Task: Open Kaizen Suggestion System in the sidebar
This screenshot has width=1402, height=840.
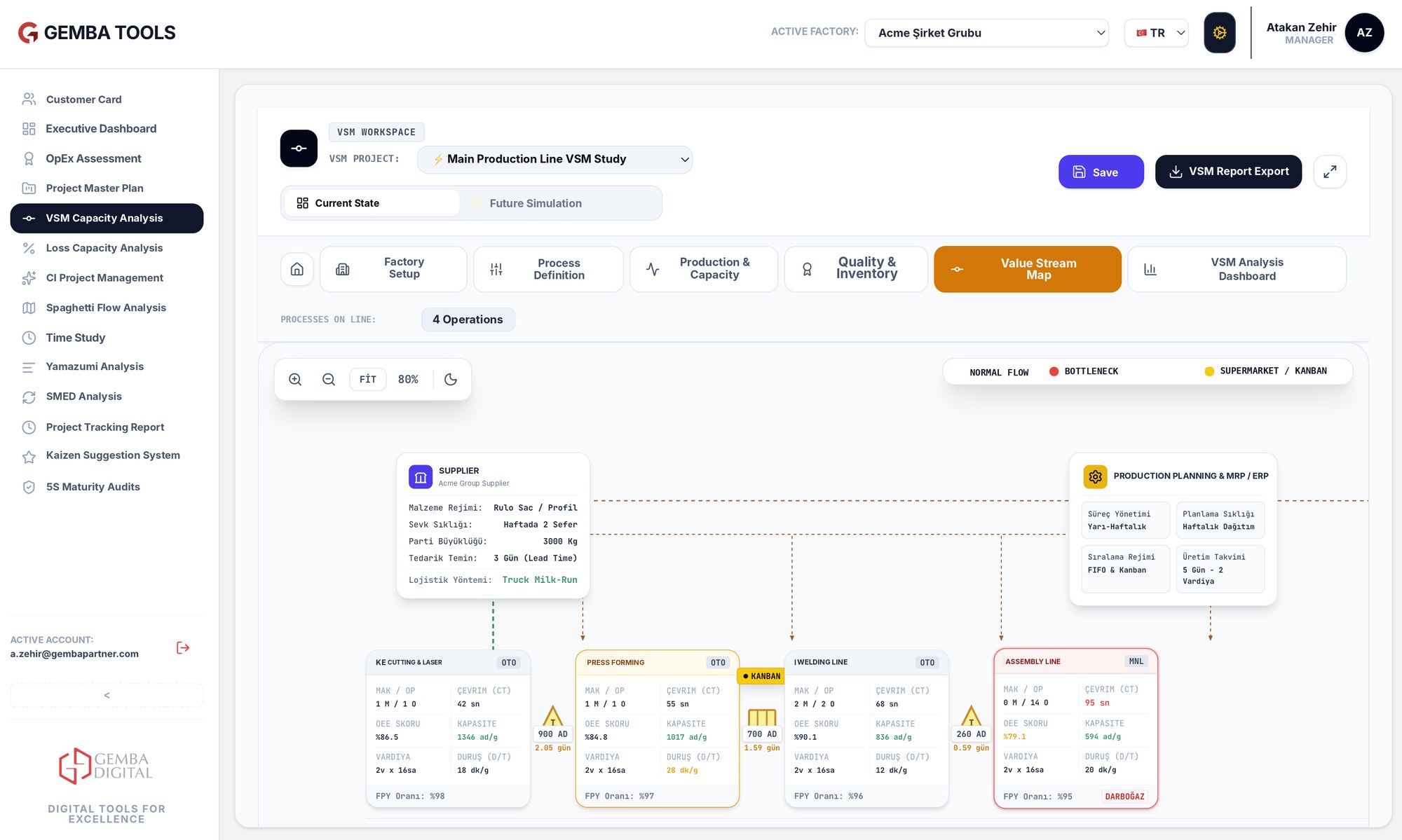Action: (x=107, y=456)
